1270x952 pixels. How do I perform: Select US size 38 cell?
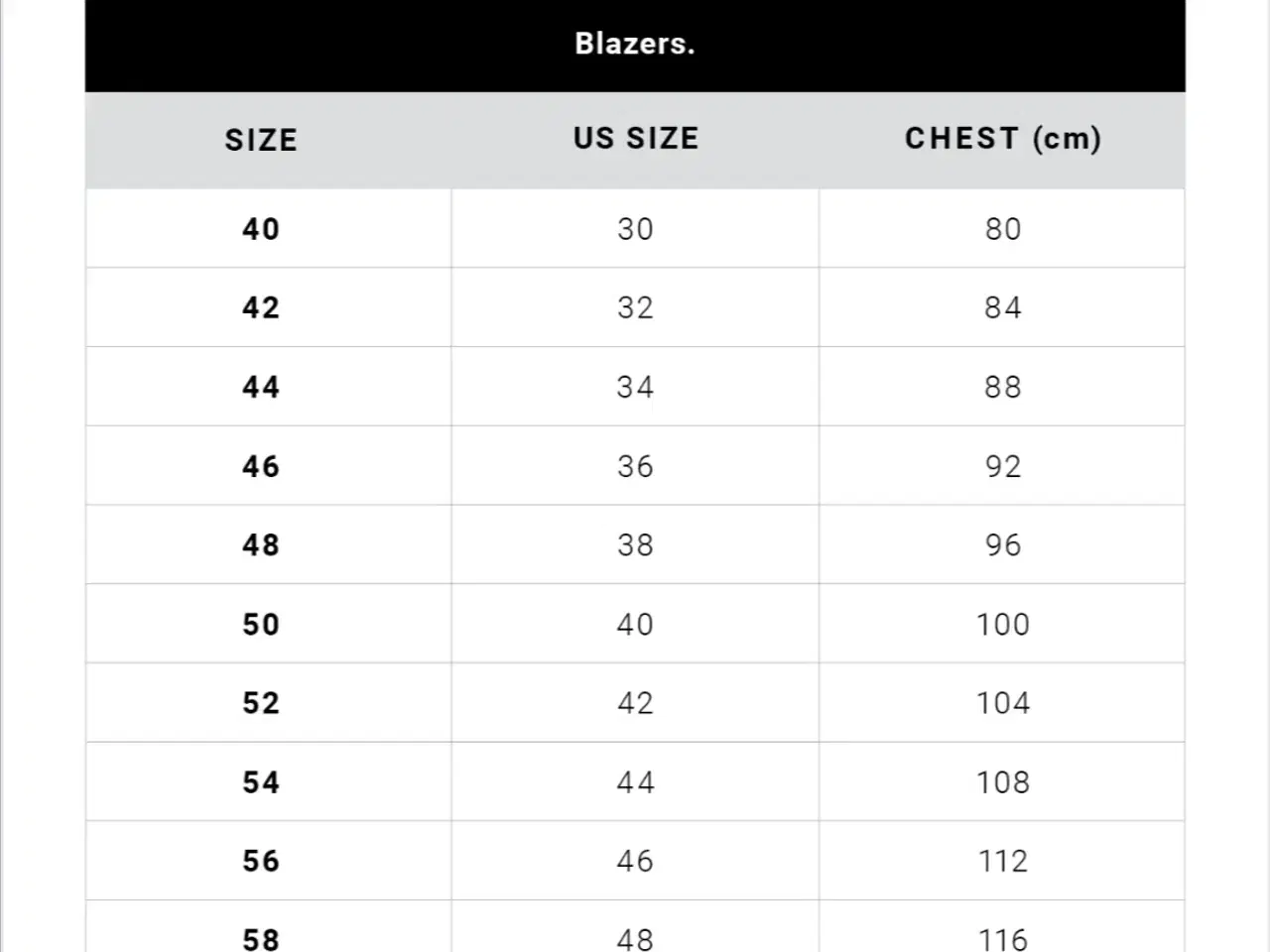(x=636, y=544)
